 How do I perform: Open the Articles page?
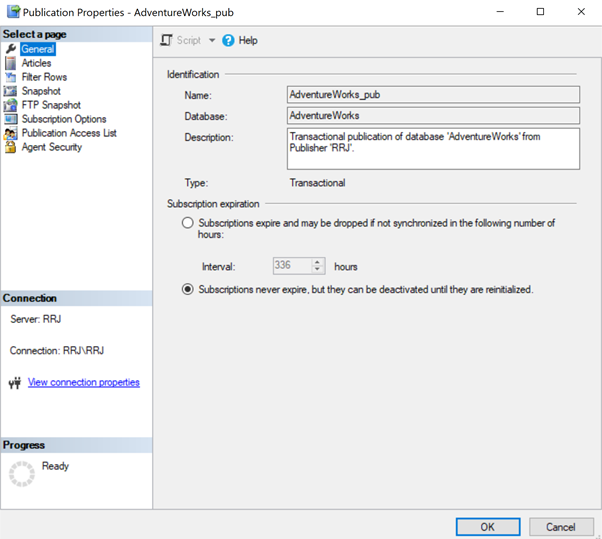(x=36, y=63)
